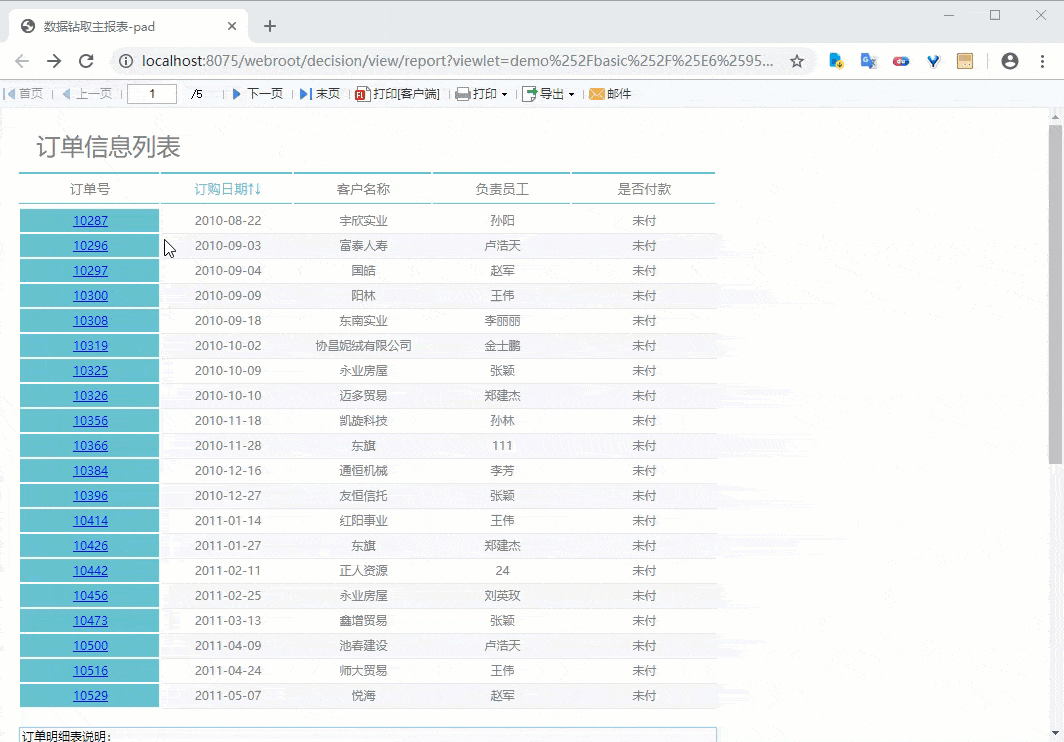Image resolution: width=1064 pixels, height=742 pixels.
Task: Open the browser profile avatar
Action: click(x=1010, y=61)
